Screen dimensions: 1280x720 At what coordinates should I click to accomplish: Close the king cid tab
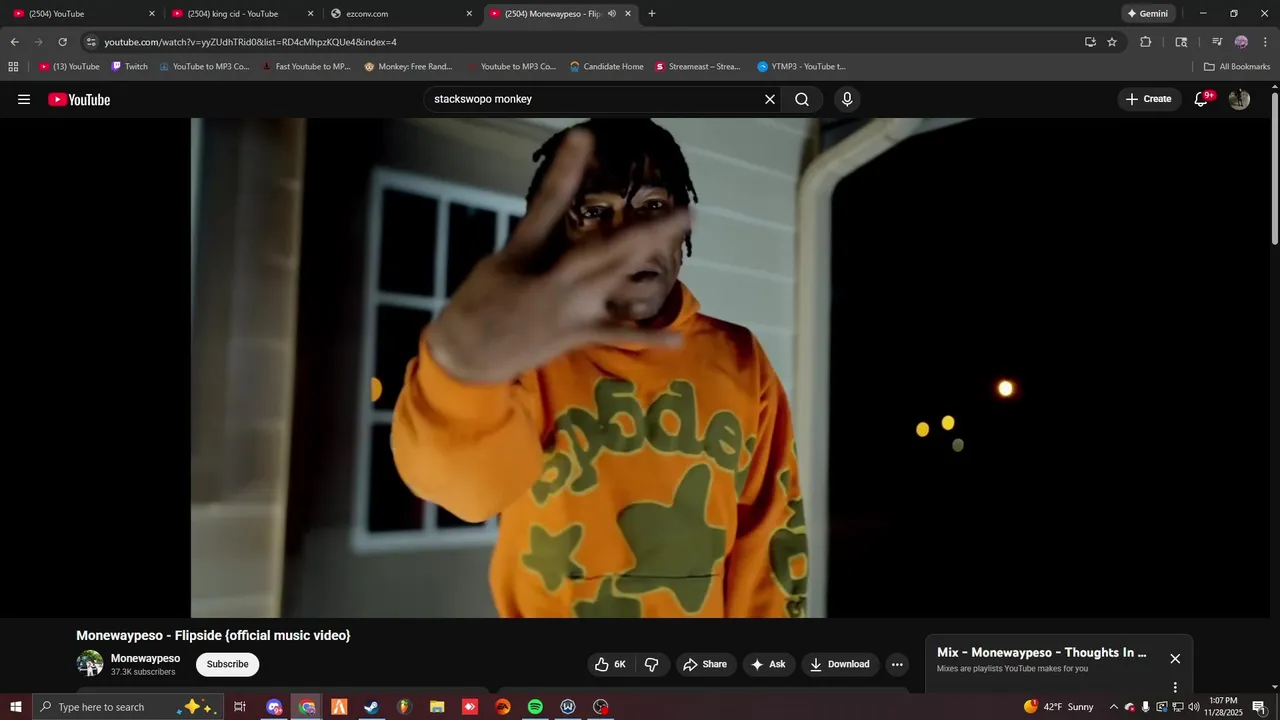pos(311,14)
